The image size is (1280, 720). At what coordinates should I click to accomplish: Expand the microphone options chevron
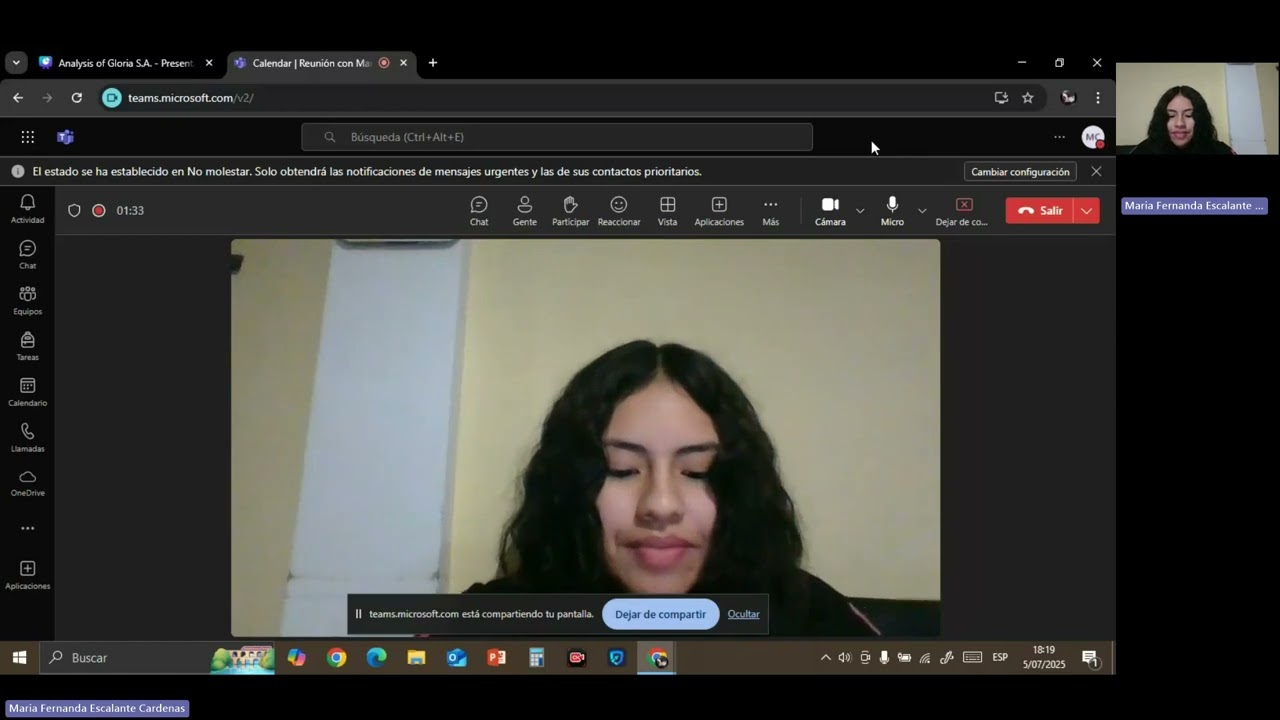point(922,211)
